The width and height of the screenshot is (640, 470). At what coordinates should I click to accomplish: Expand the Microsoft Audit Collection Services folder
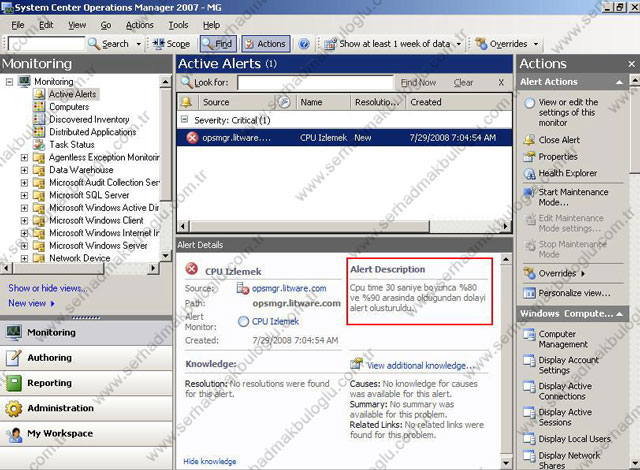click(24, 183)
